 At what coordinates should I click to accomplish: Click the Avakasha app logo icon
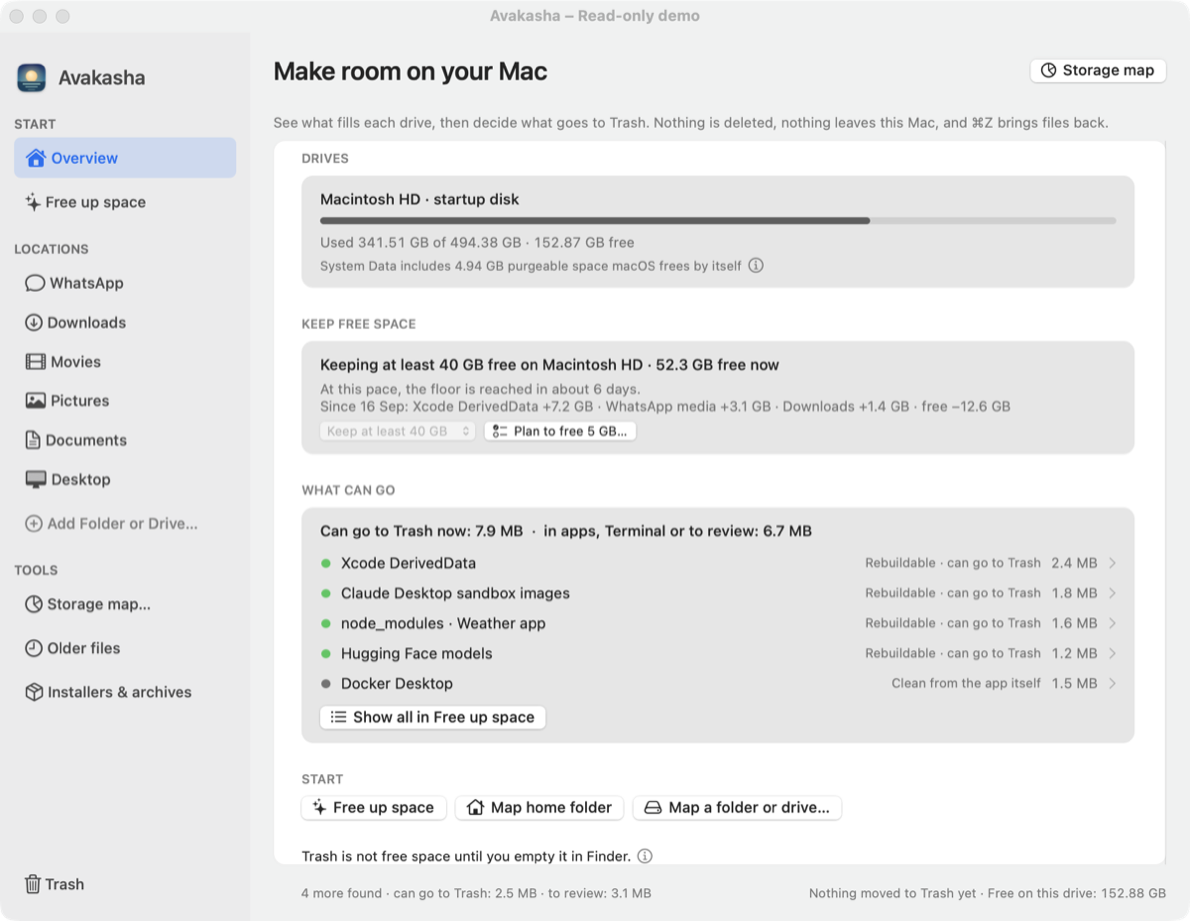click(x=32, y=77)
